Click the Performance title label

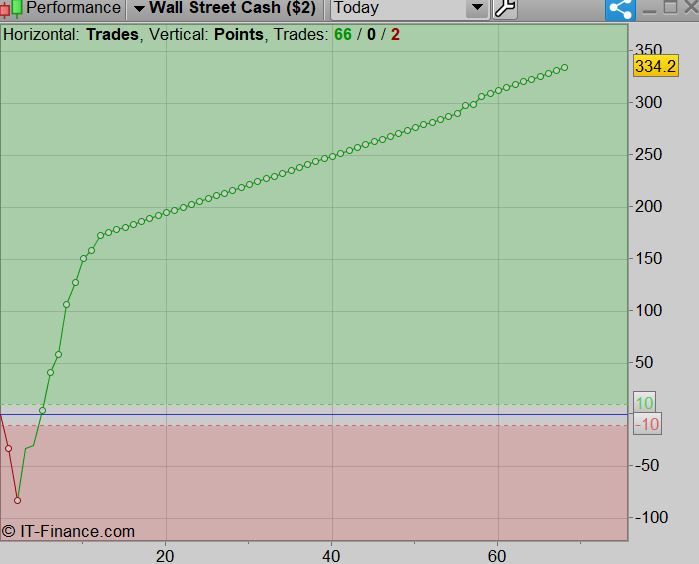tap(73, 8)
